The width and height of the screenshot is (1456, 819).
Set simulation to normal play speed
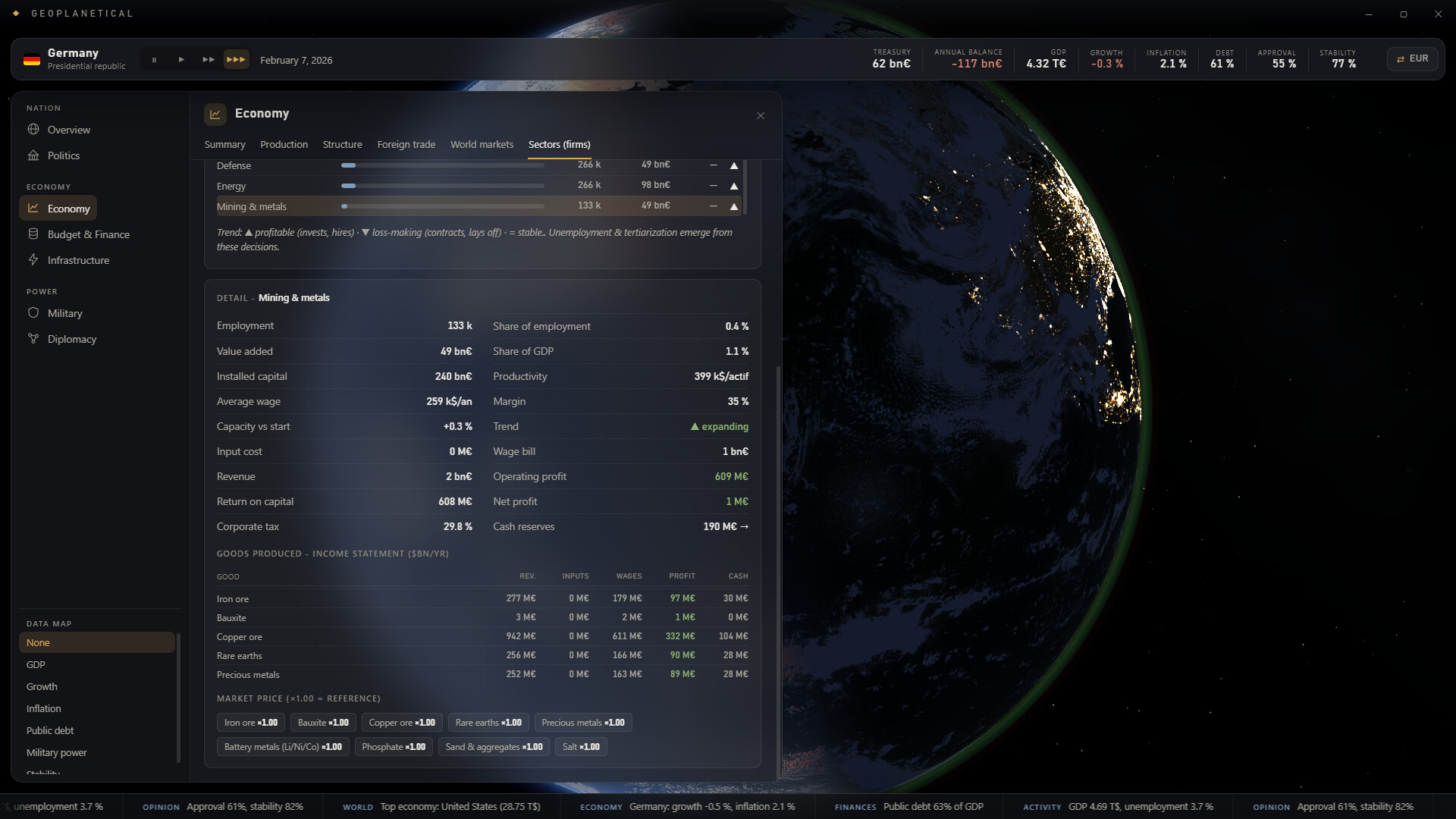181,60
